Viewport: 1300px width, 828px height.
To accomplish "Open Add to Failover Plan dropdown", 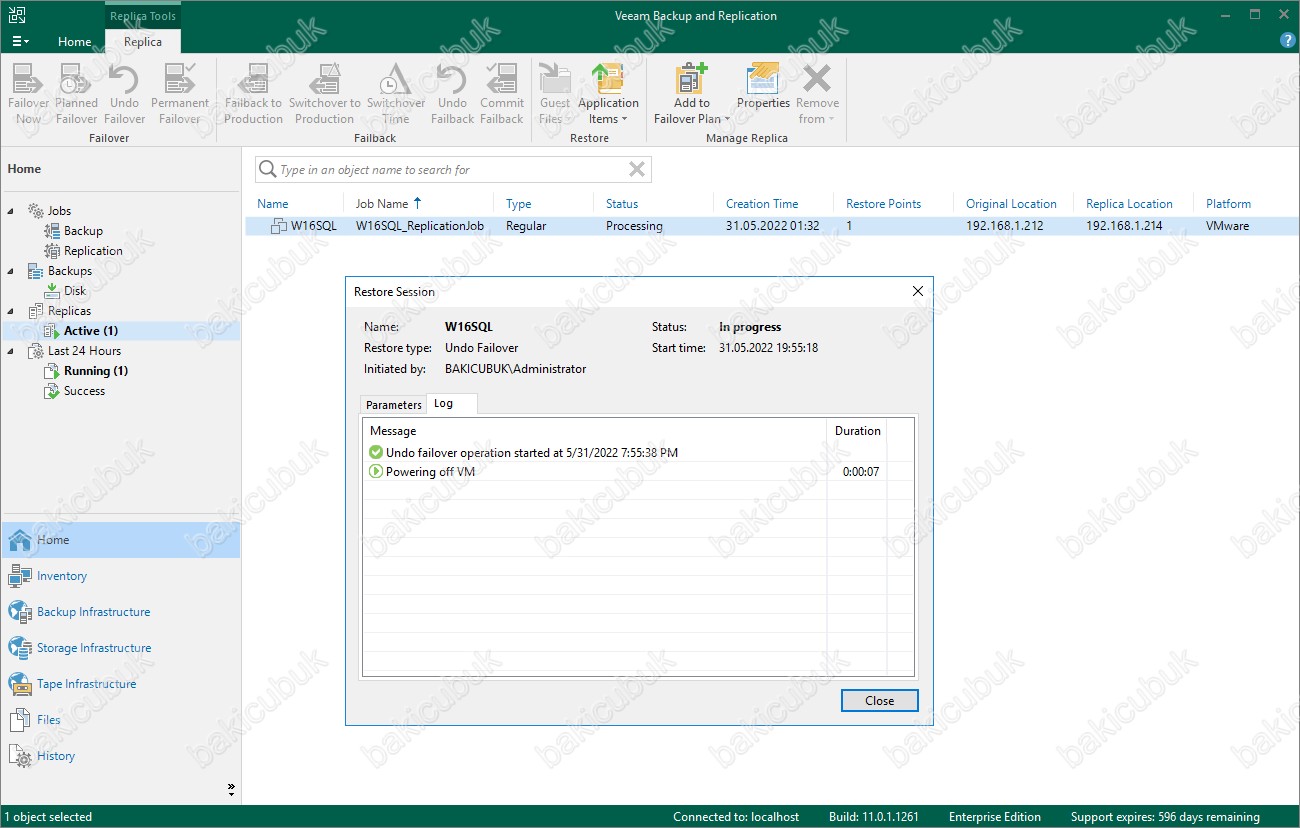I will 691,94.
